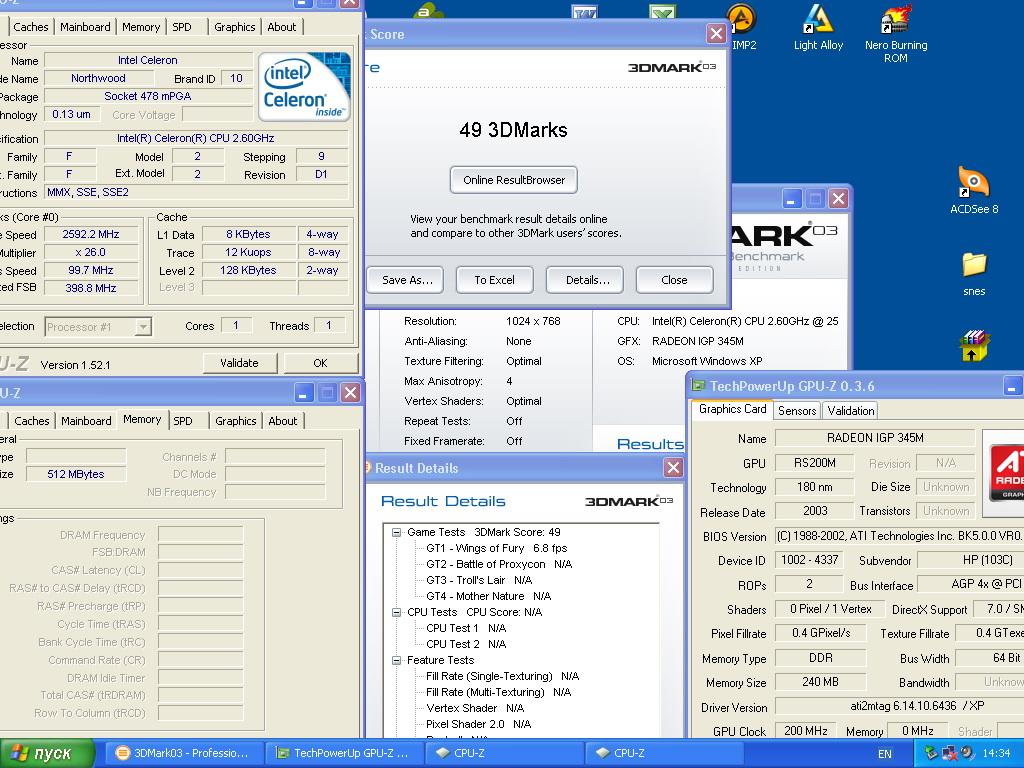Viewport: 1024px width, 768px height.
Task: Open the snes folder on desktop
Action: tap(974, 274)
